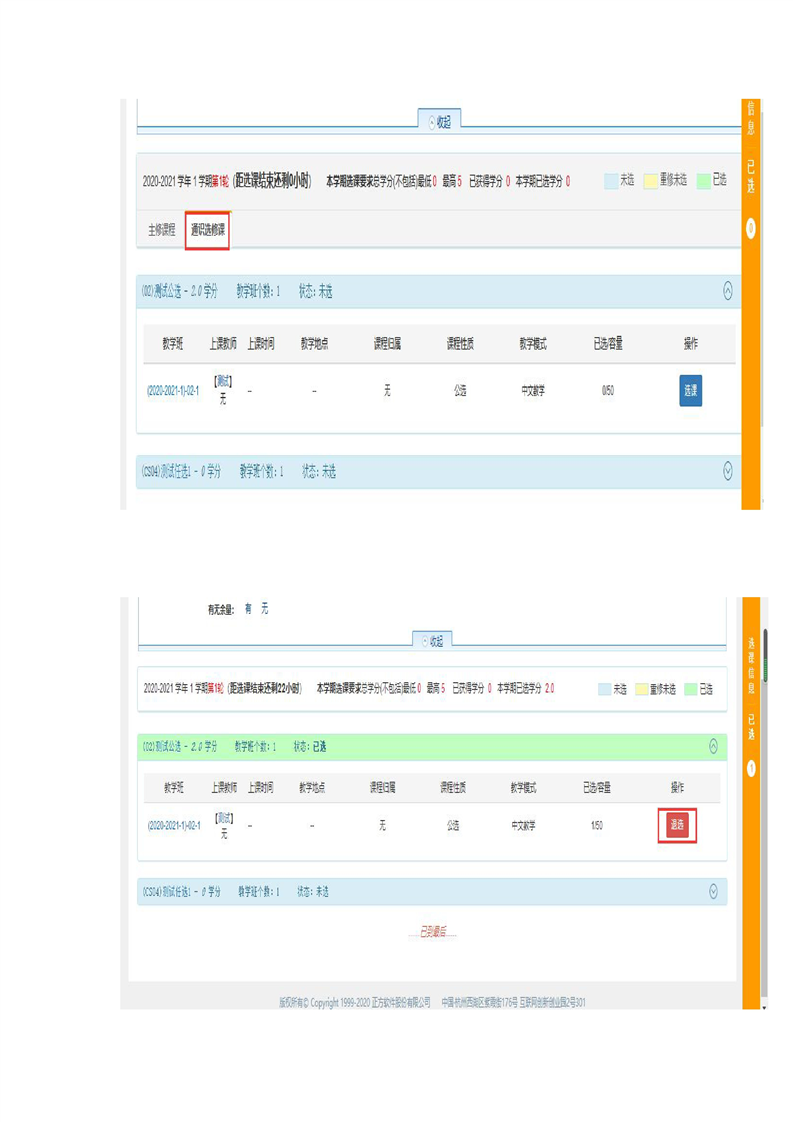Click the page's vertical scrollbar thumb

pyautogui.click(x=765, y=655)
